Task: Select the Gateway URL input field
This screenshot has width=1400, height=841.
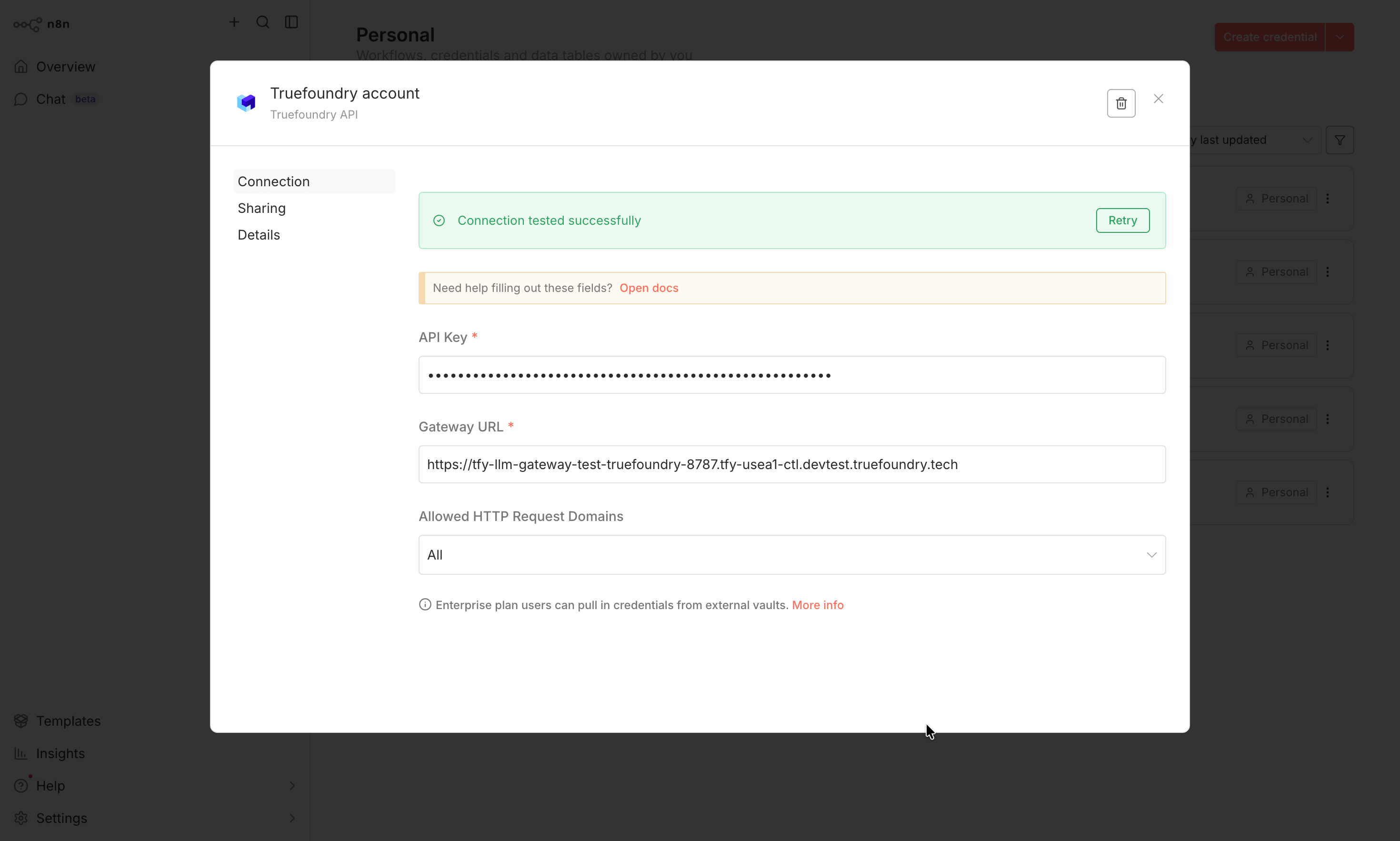Action: pos(791,464)
